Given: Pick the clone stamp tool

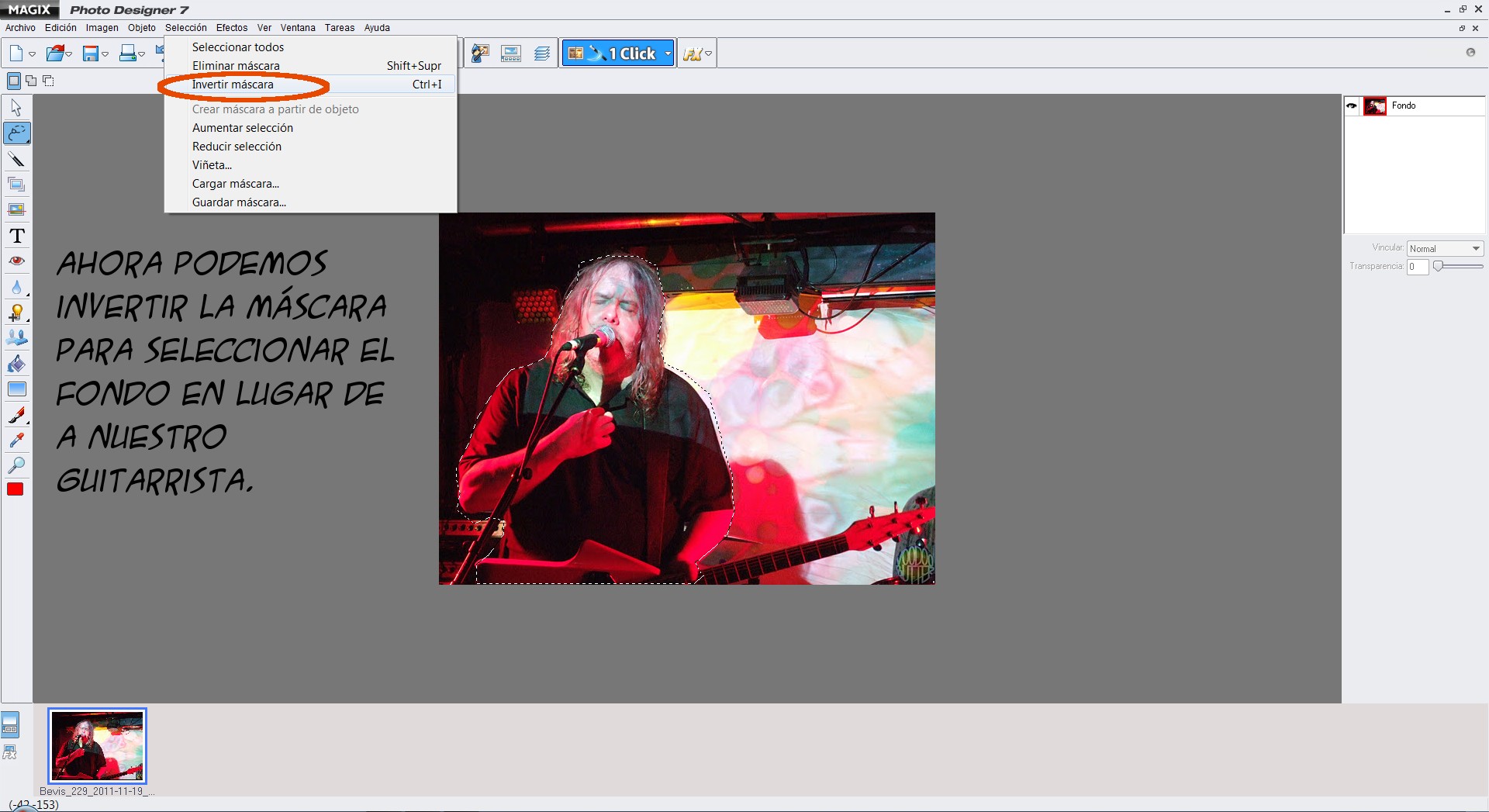Looking at the screenshot, I should click(x=16, y=338).
